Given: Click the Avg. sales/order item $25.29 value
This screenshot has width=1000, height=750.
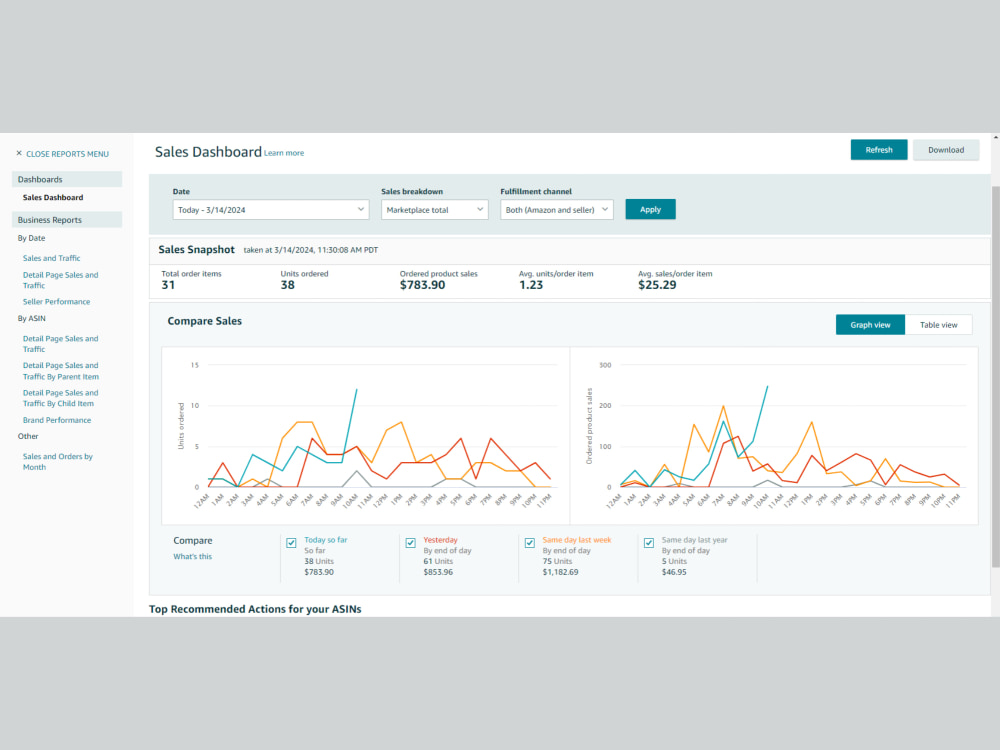Looking at the screenshot, I should click(x=657, y=285).
